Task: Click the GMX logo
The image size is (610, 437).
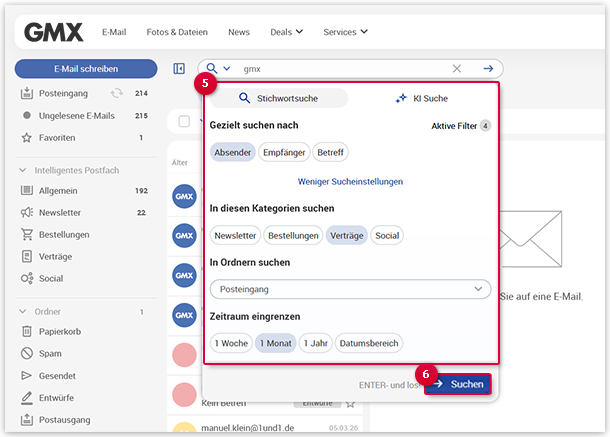Action: tap(53, 32)
